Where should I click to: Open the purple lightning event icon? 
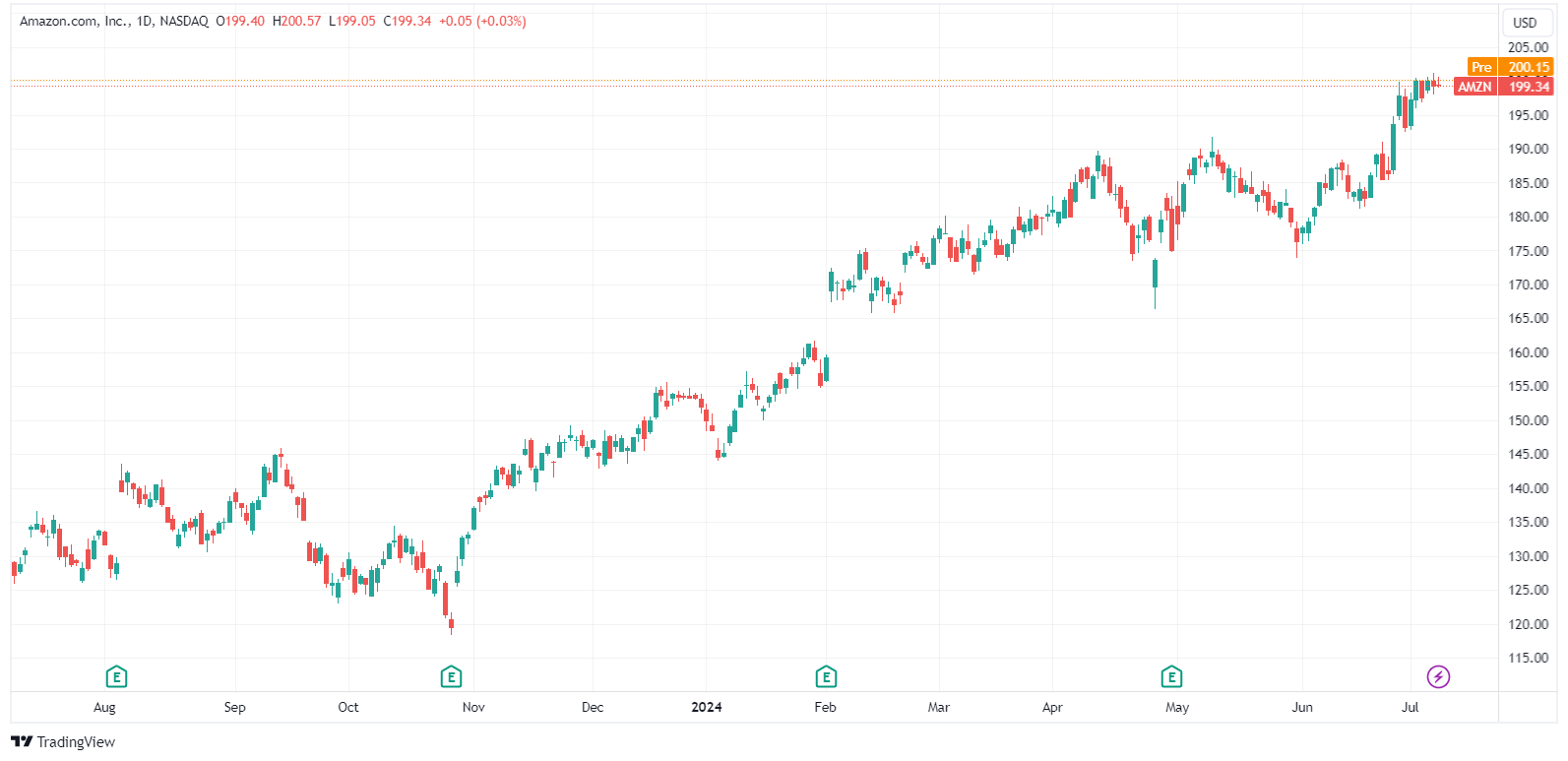pyautogui.click(x=1438, y=676)
